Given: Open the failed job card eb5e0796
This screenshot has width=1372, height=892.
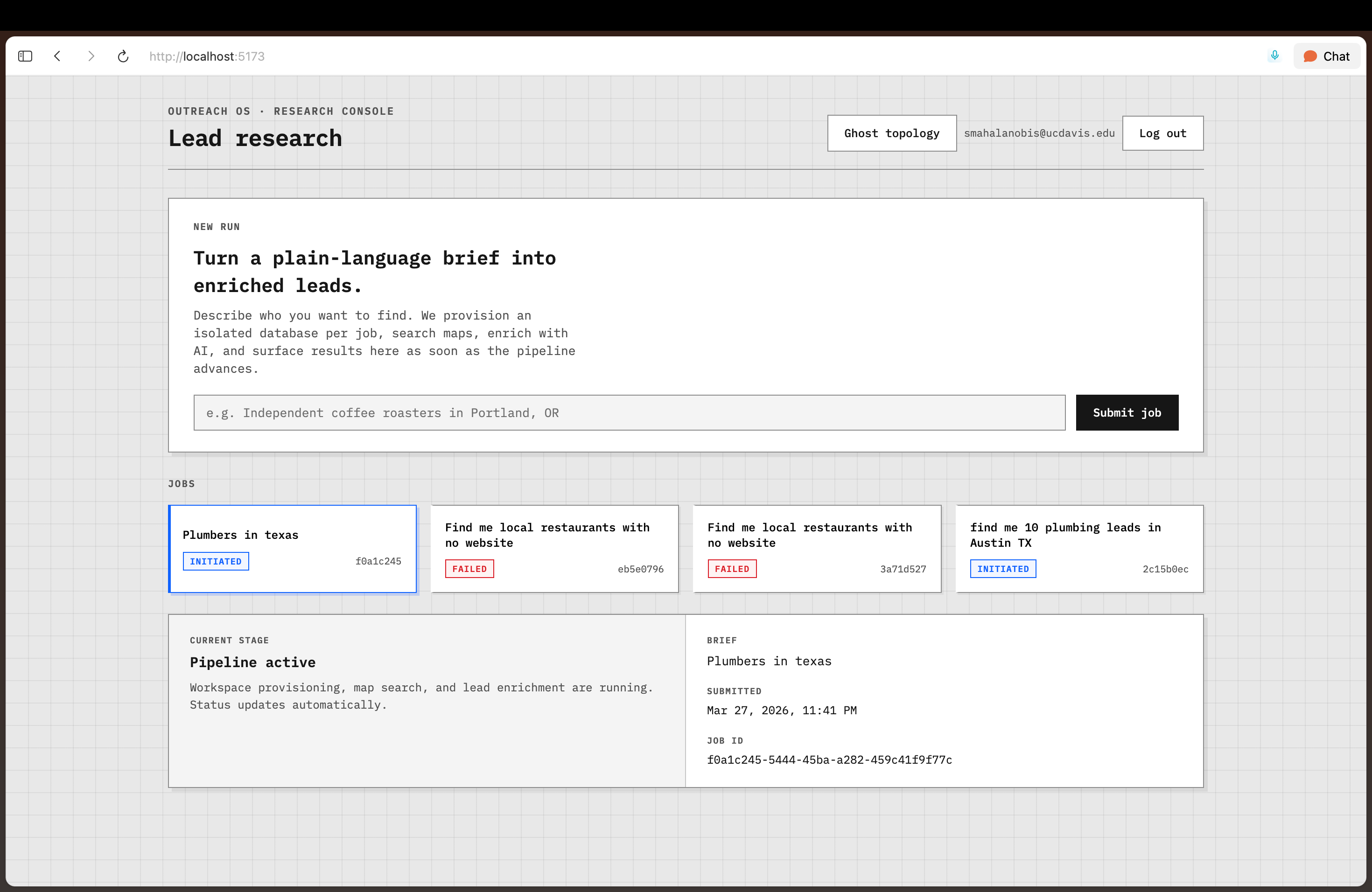Looking at the screenshot, I should point(554,548).
